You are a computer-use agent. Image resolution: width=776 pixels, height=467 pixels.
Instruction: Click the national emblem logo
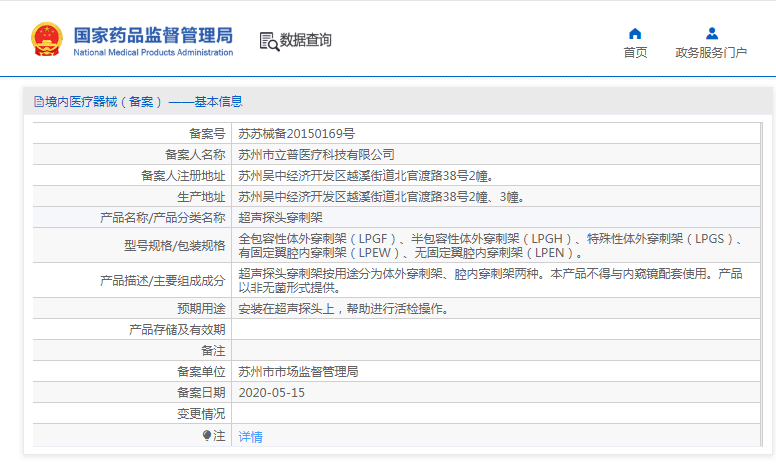pos(47,39)
